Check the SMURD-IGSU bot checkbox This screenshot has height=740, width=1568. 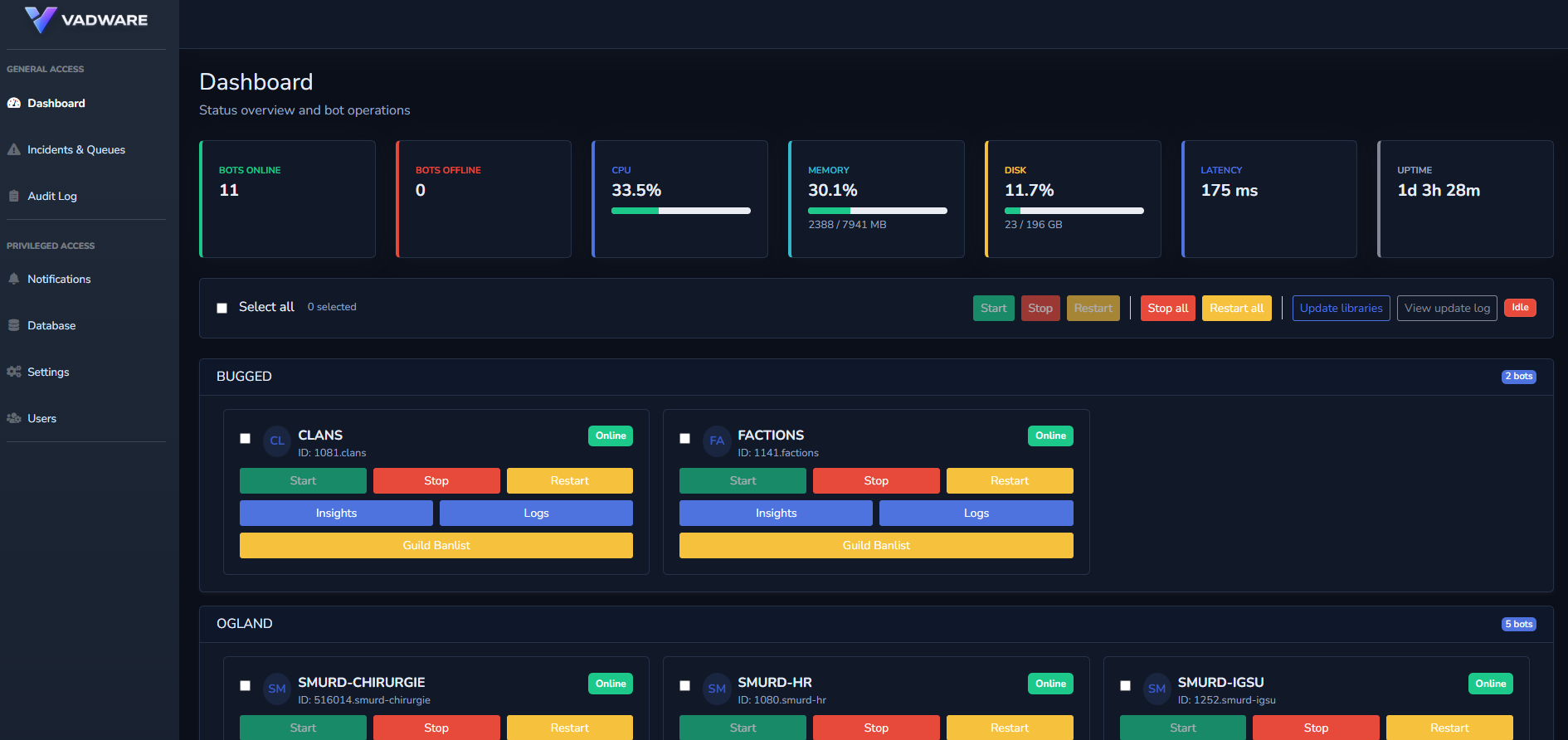click(x=1125, y=685)
